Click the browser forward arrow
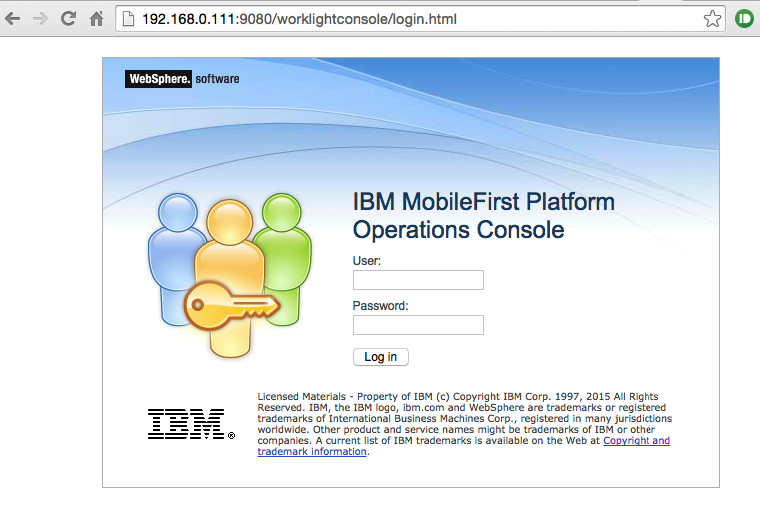This screenshot has width=760, height=528. pos(40,19)
